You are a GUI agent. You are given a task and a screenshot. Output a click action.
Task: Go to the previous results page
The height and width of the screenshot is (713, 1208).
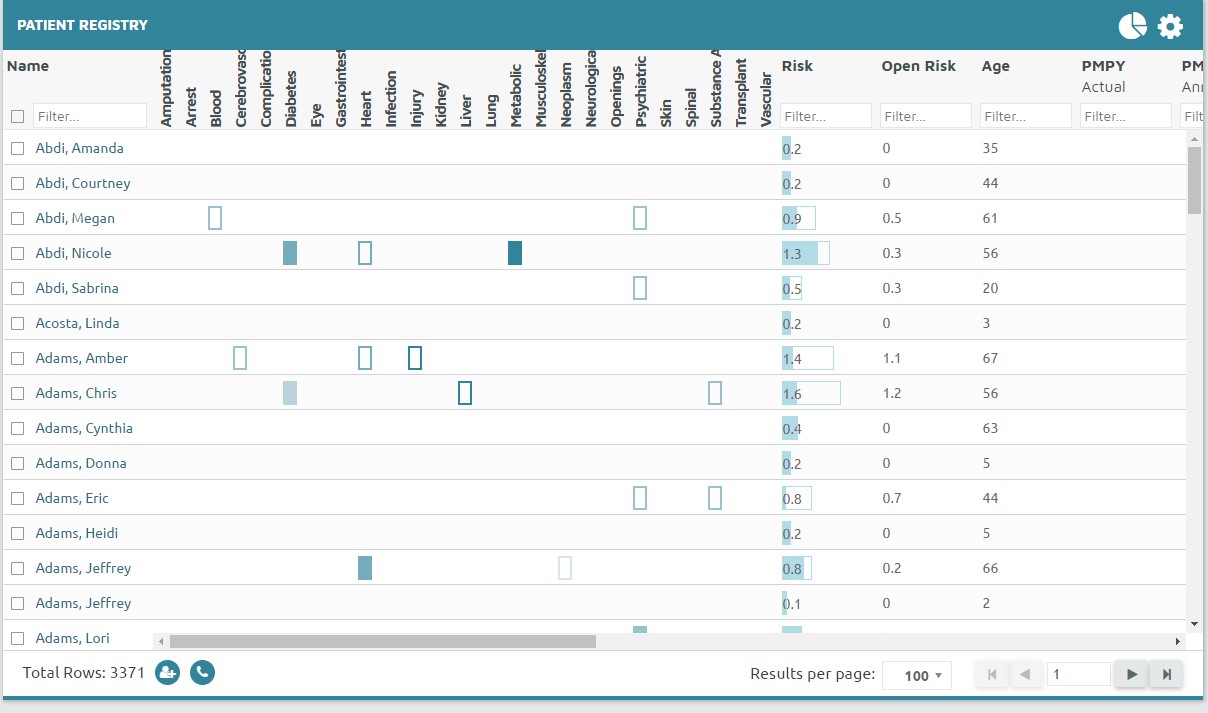click(x=1024, y=675)
